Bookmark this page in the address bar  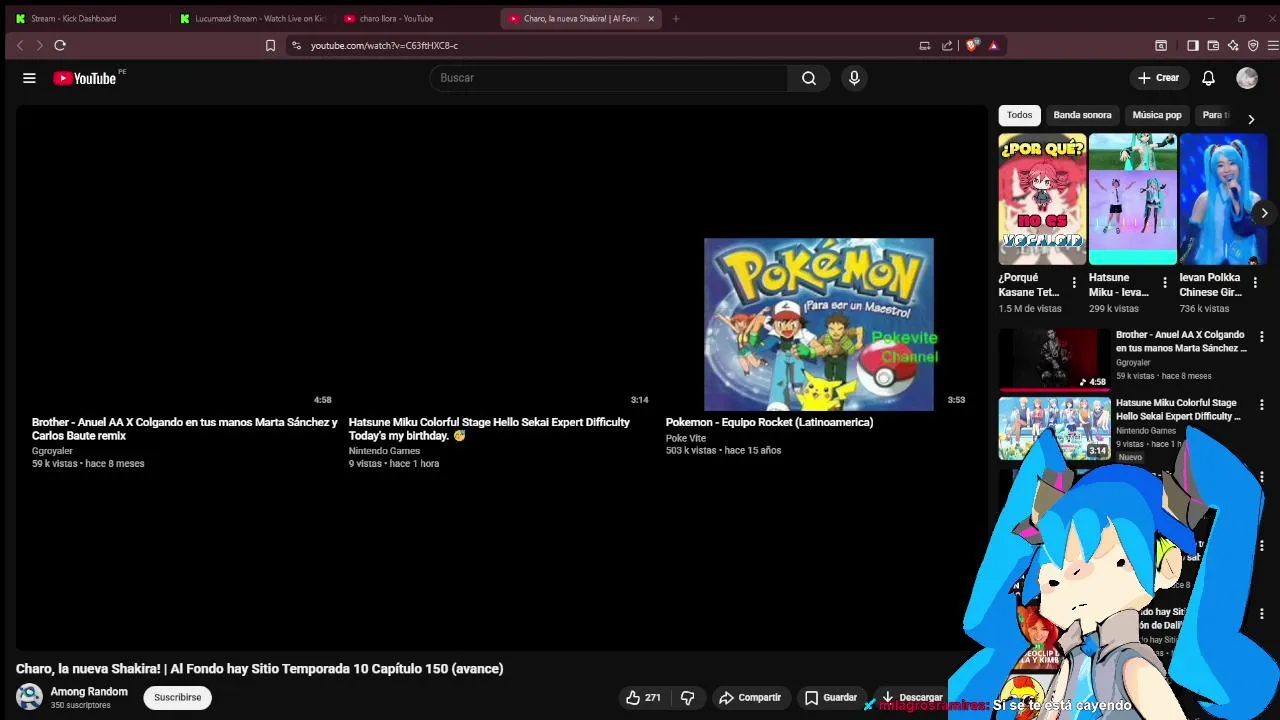click(x=270, y=45)
